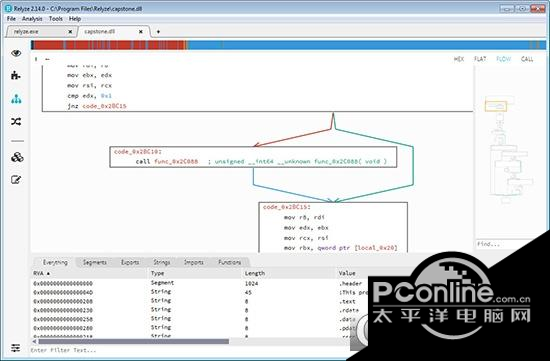Click the 'mov r8, rdi' instruction
550x361 pixels.
pyautogui.click(x=304, y=217)
